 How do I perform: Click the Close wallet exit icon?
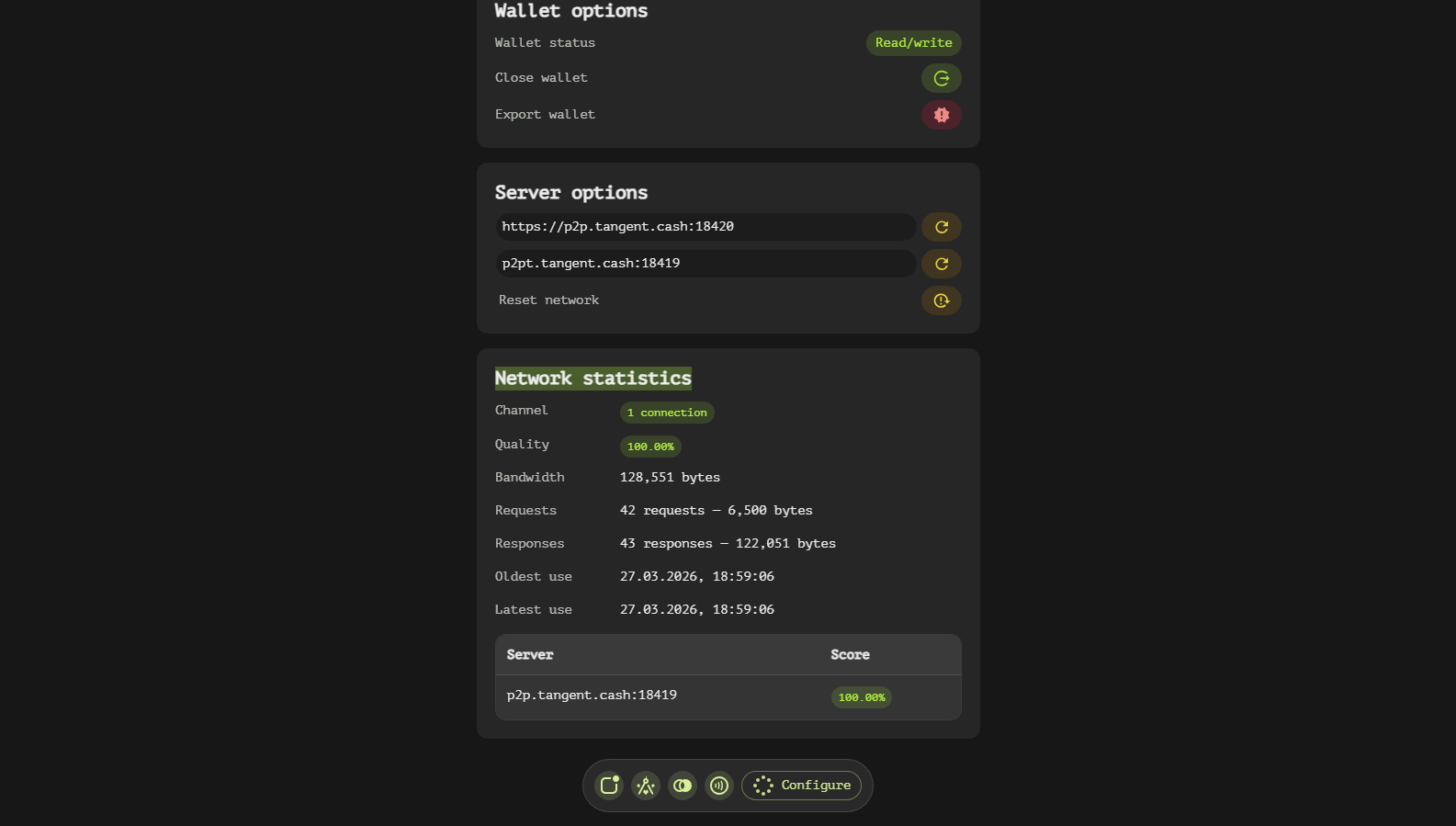pos(941,78)
